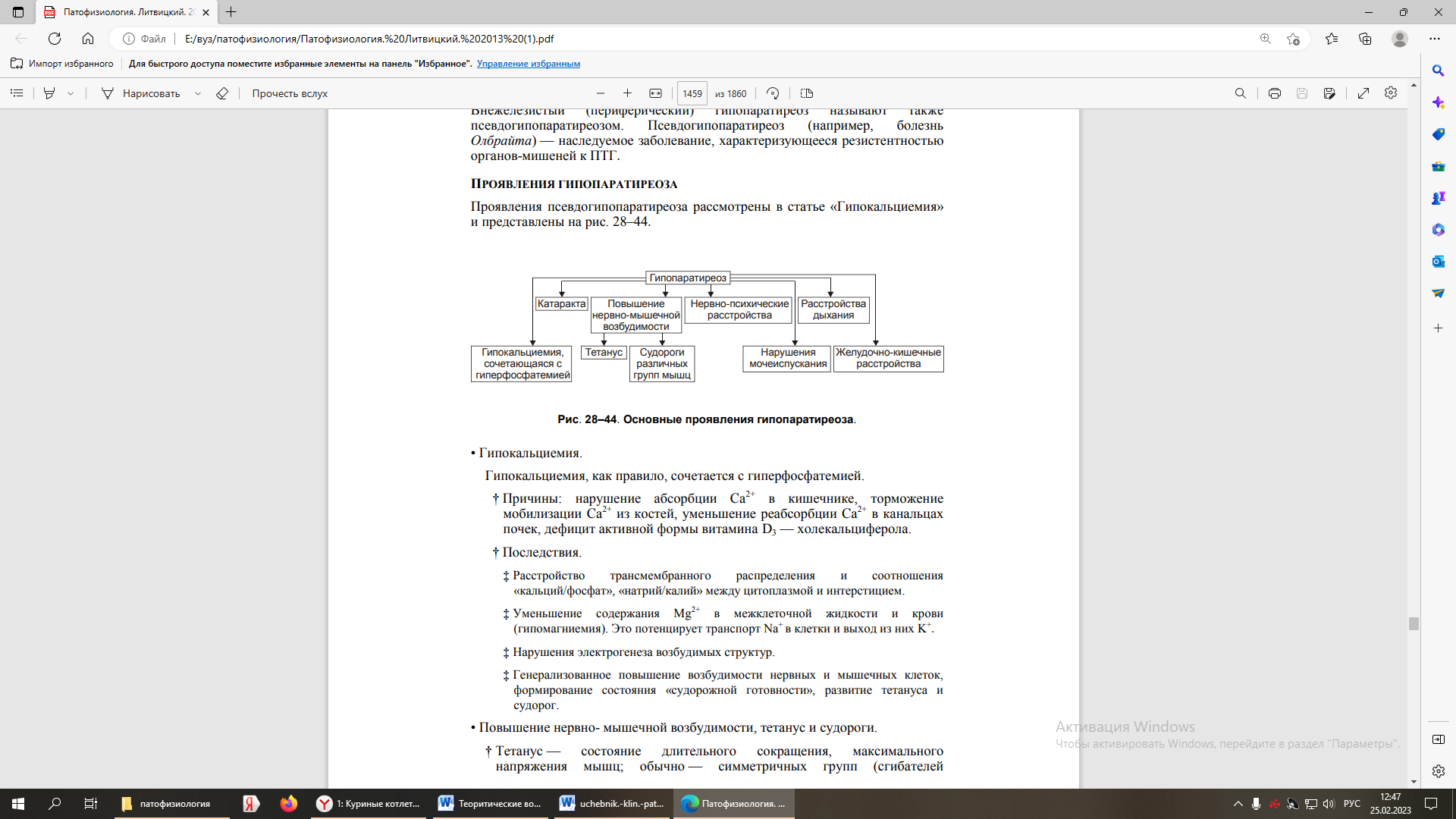Zoom out the PDF page
This screenshot has width=1456, height=819.
pos(601,93)
